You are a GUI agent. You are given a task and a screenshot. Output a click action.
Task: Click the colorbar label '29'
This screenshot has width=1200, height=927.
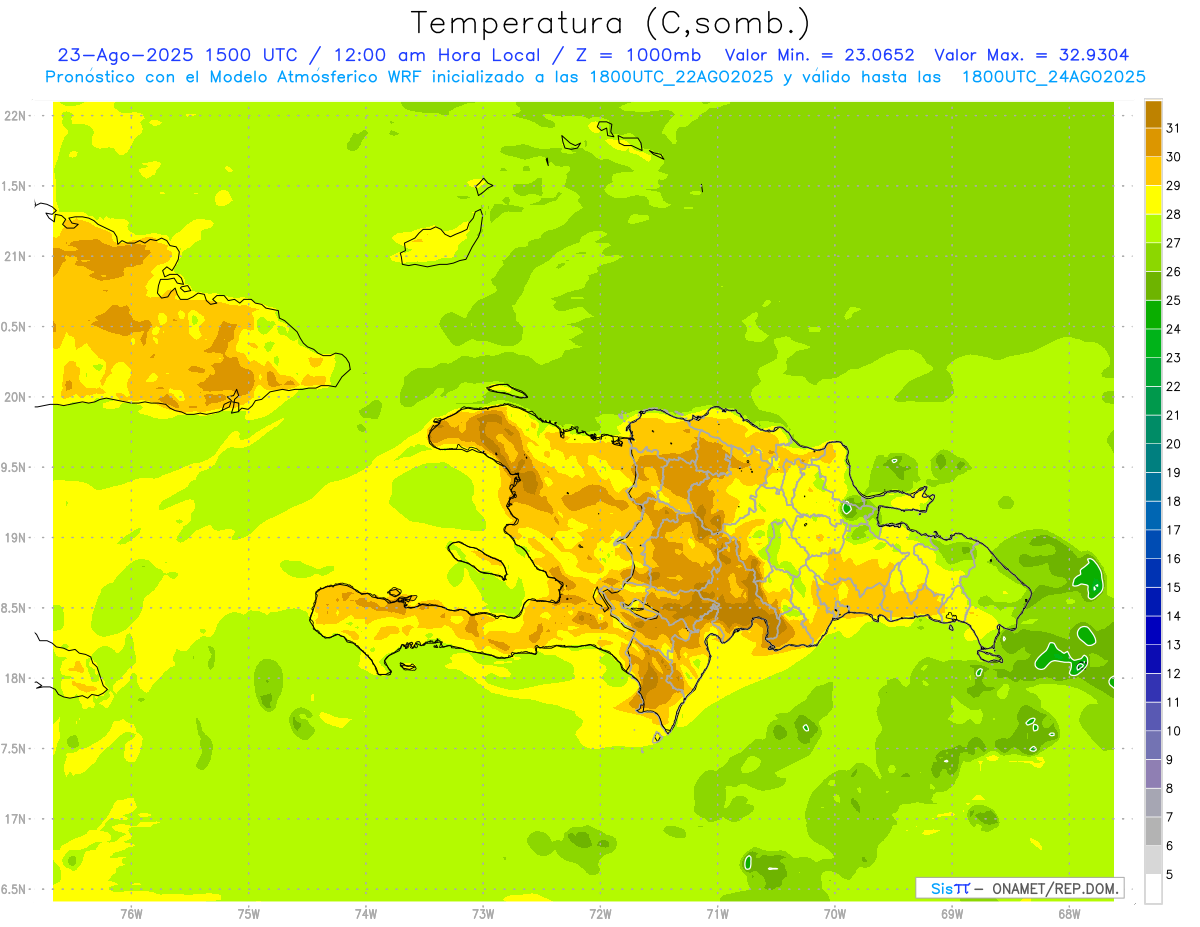1174,186
